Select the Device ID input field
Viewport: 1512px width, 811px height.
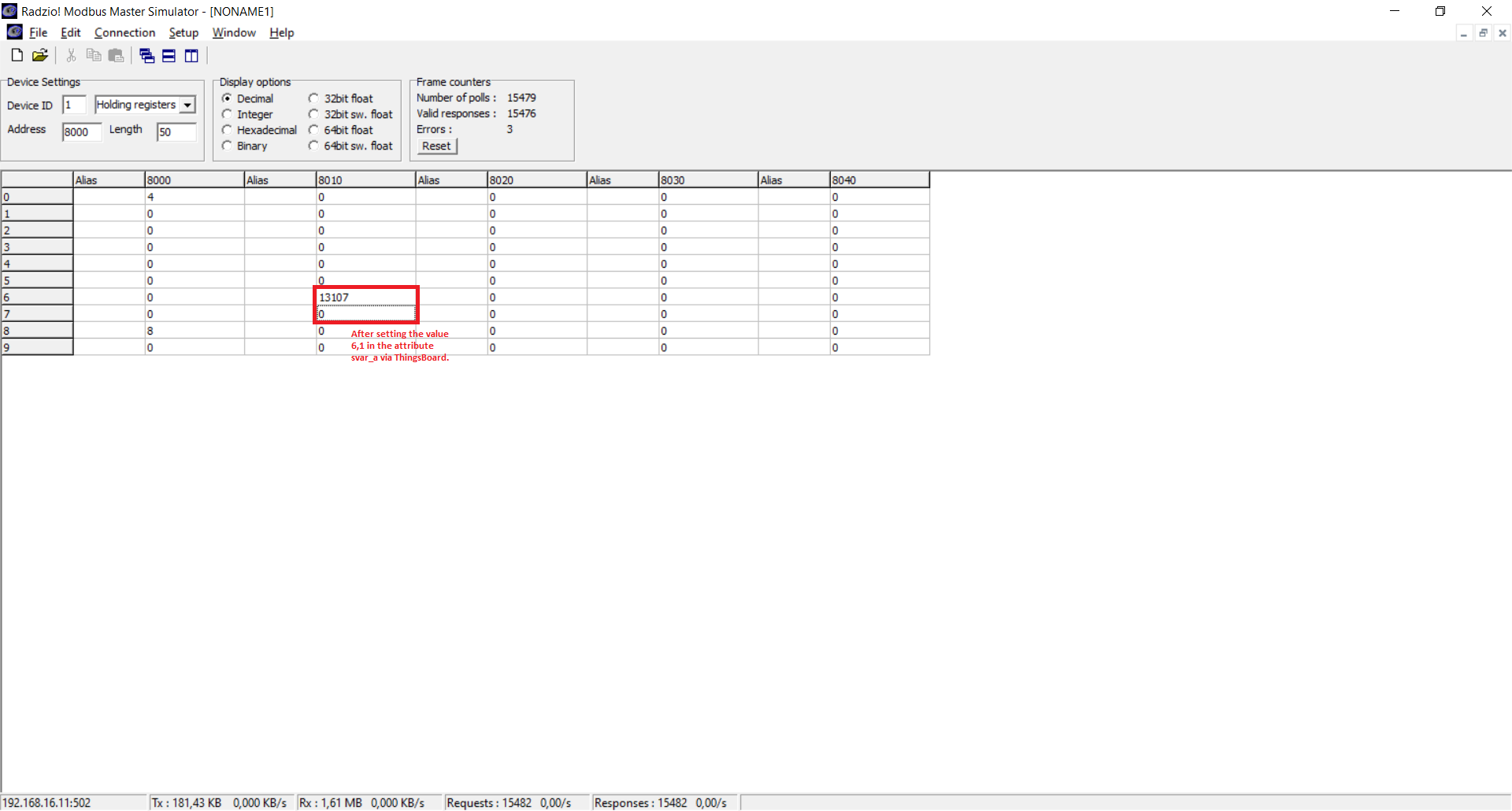pyautogui.click(x=74, y=104)
